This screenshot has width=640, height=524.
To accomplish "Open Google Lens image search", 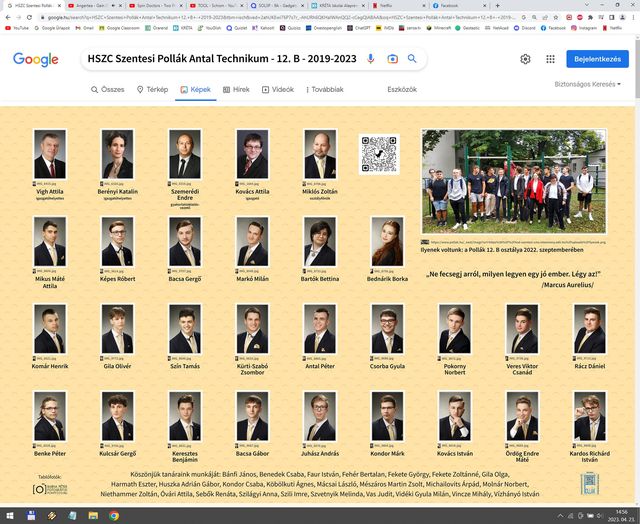I will [x=393, y=60].
